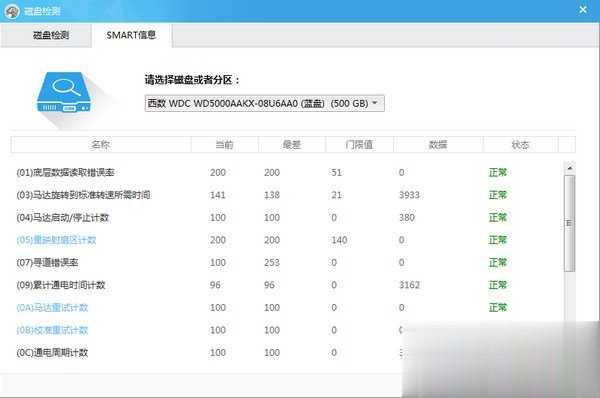Click data value 3162 in row 09
Image resolution: width=600 pixels, height=398 pixels.
point(409,285)
